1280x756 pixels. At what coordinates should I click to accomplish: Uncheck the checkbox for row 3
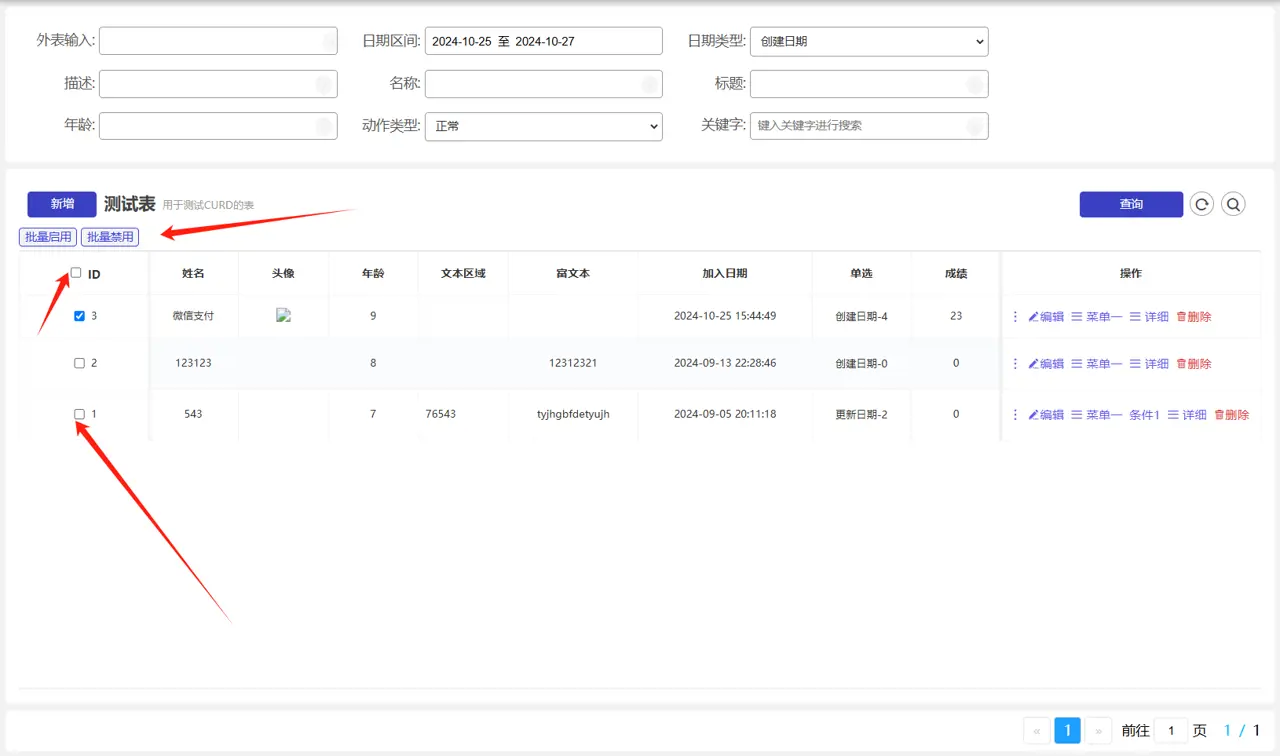tap(80, 316)
